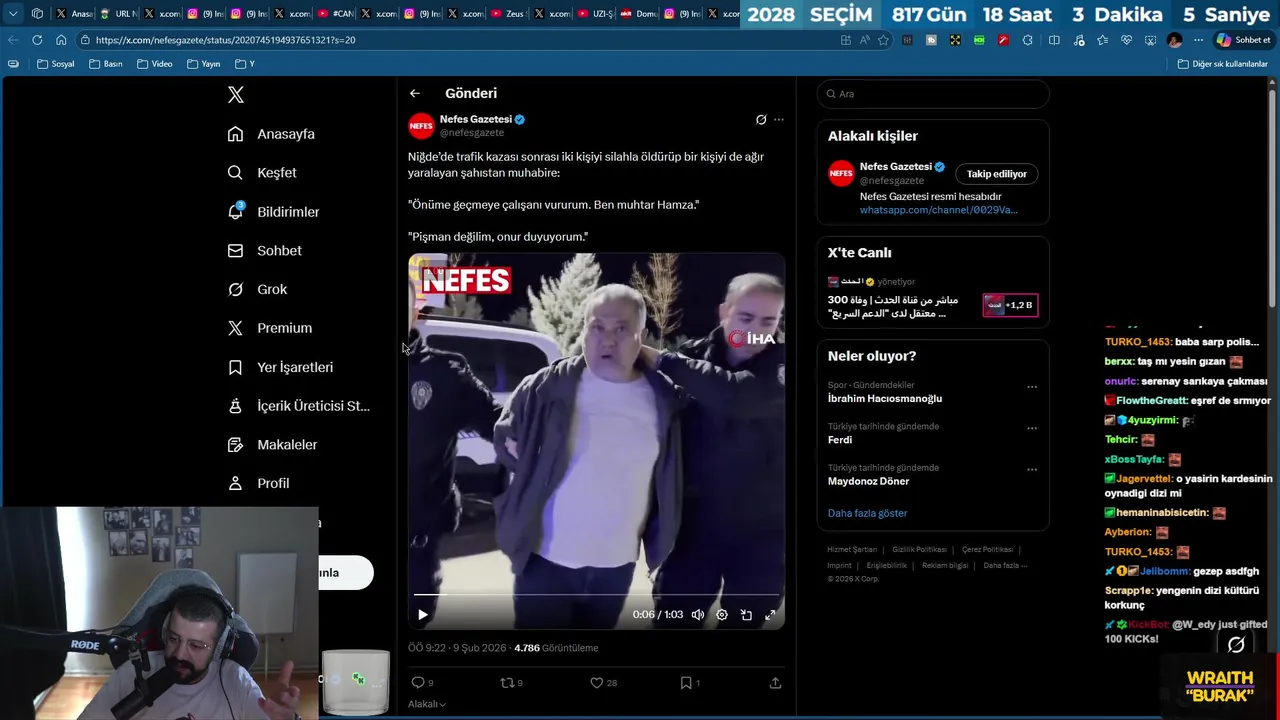This screenshot has width=1280, height=720.
Task: Go to Anasayfa in sidebar
Action: 271,134
